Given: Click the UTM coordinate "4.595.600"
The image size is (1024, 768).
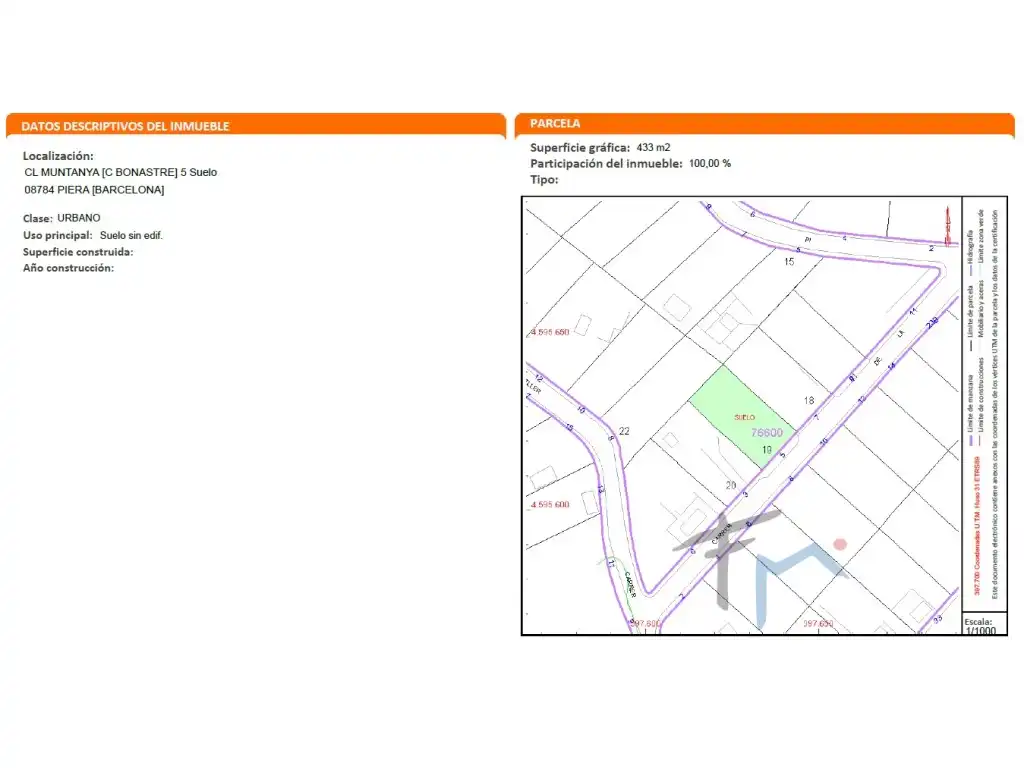Looking at the screenshot, I should coord(550,505).
